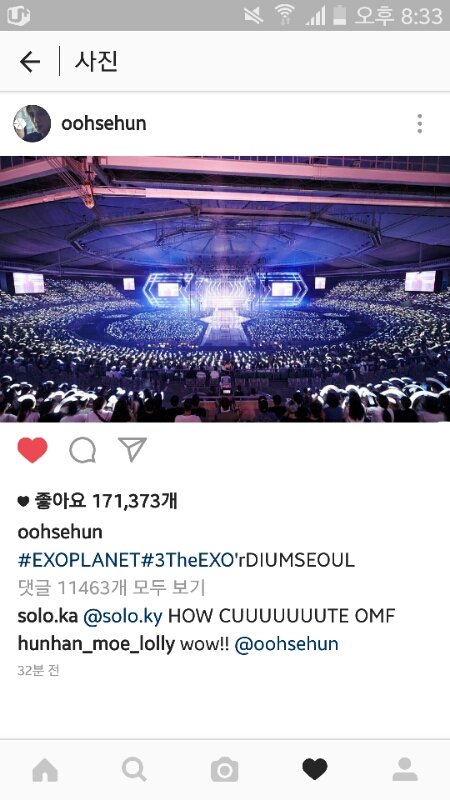The width and height of the screenshot is (450, 800).
Task: Go to Home tab in bottom bar
Action: click(x=45, y=769)
